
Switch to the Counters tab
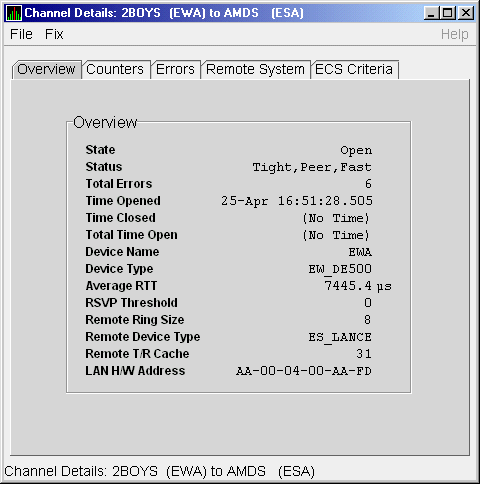coord(115,70)
